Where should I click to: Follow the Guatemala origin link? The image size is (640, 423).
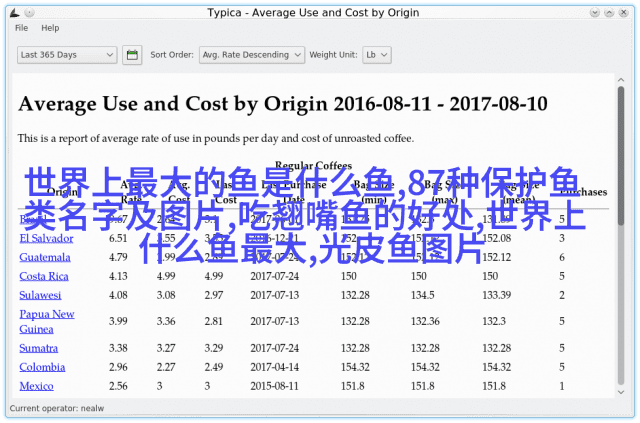point(45,257)
